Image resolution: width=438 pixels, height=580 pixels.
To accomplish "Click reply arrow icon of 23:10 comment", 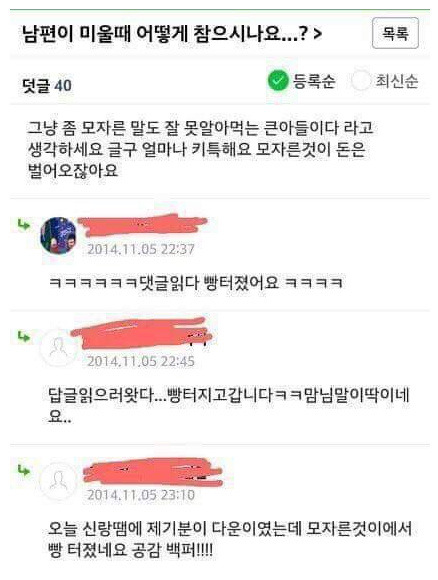I will coord(24,471).
